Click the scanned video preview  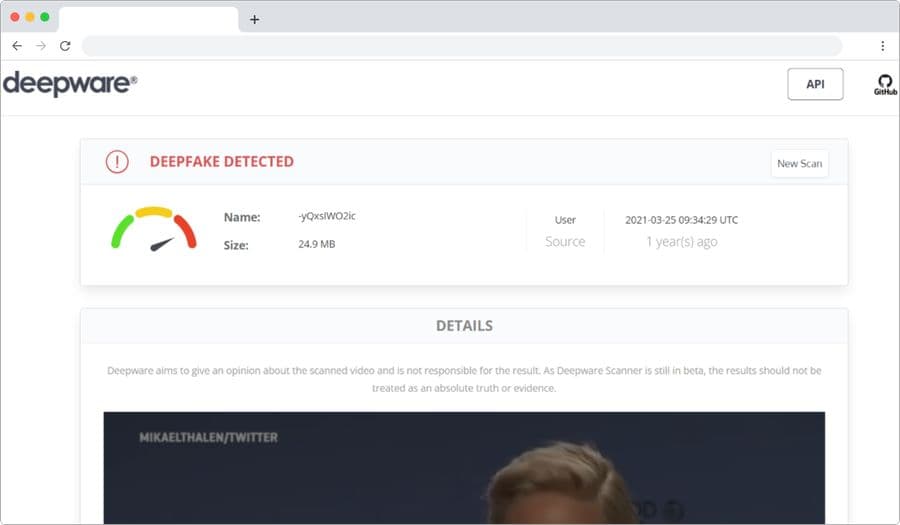tap(464, 468)
